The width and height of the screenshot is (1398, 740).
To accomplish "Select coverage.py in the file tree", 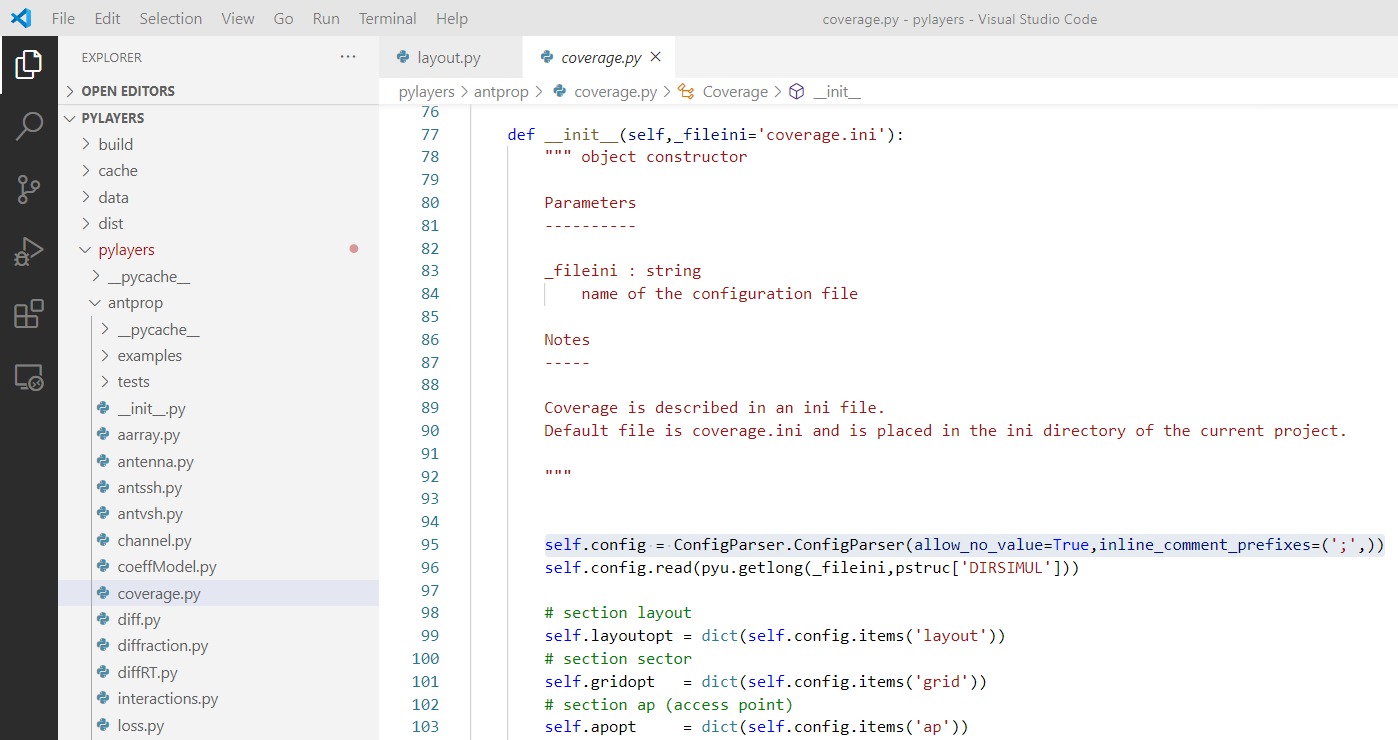I will pyautogui.click(x=218, y=594).
